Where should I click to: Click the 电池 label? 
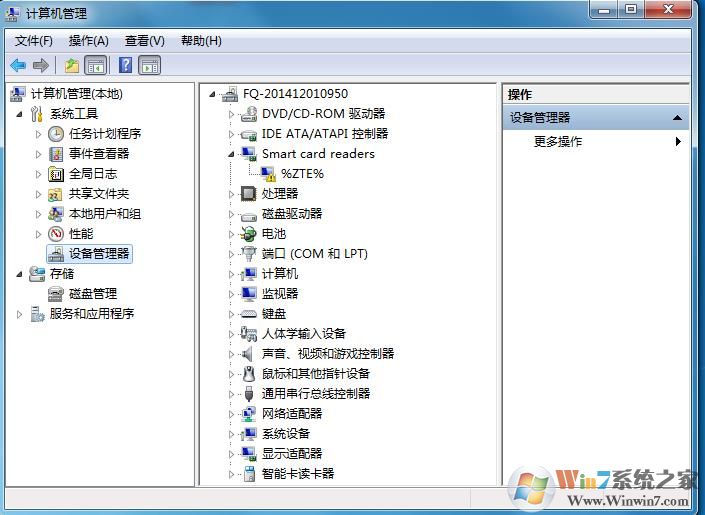tap(274, 234)
